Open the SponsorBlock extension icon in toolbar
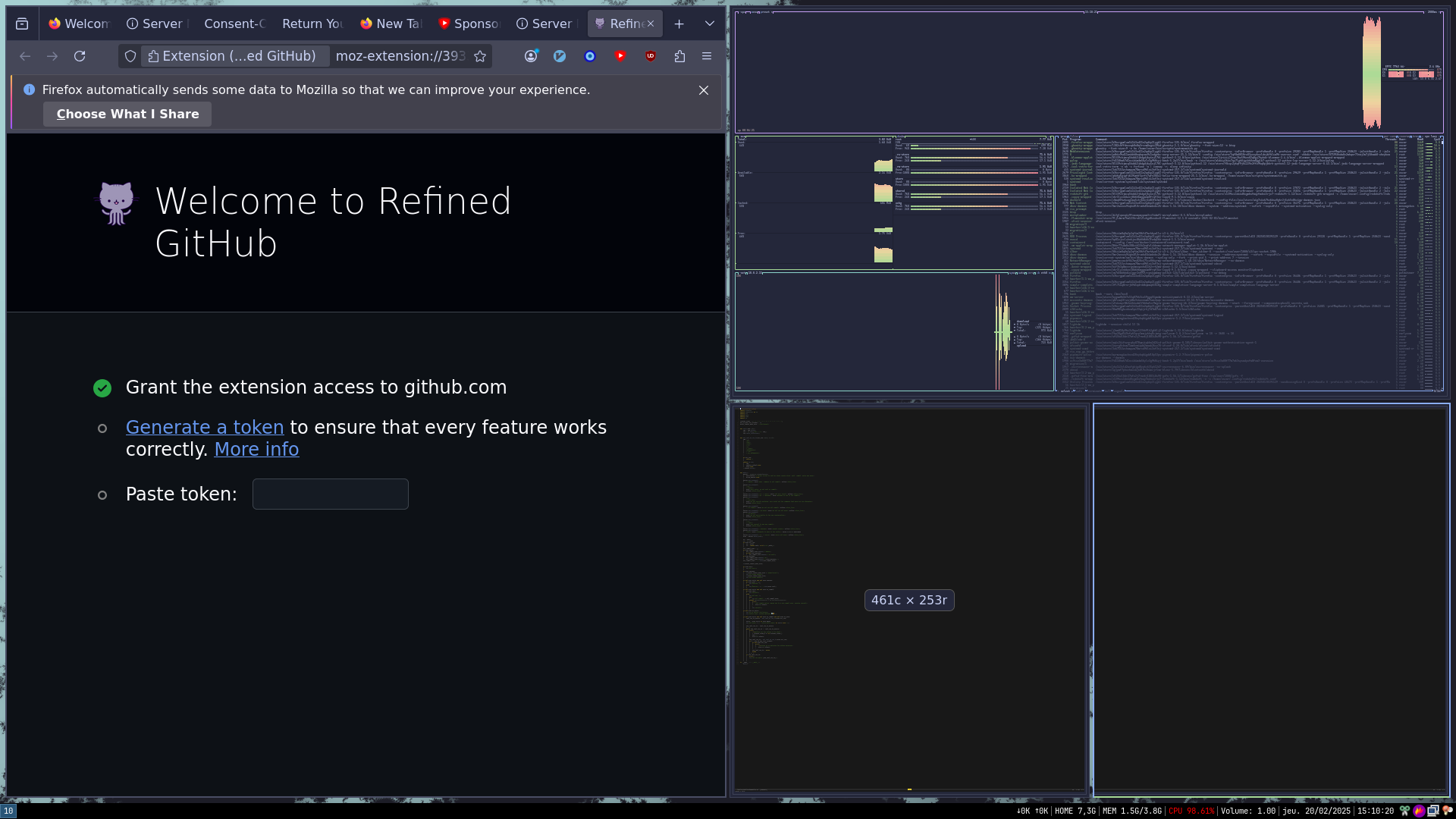 click(620, 56)
